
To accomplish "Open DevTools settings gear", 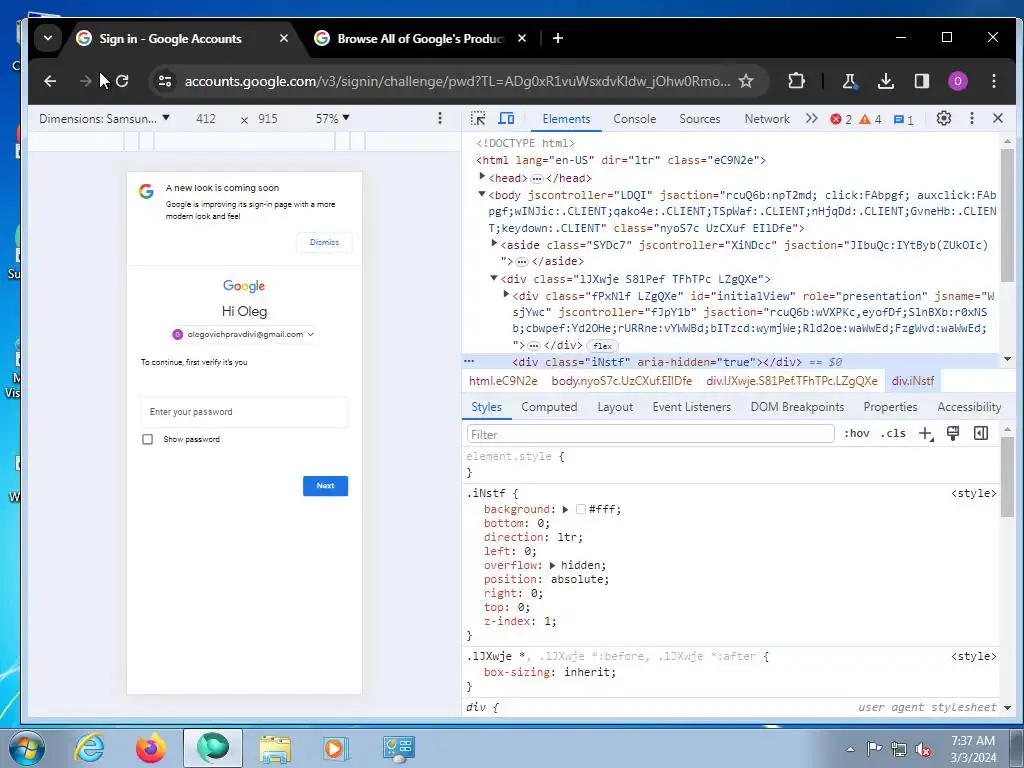I will coord(944,118).
